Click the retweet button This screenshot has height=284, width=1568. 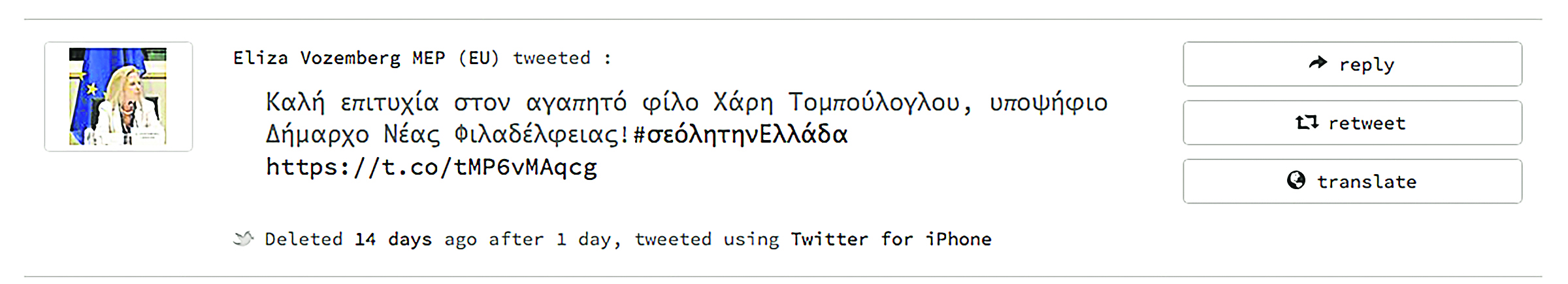pos(1352,122)
